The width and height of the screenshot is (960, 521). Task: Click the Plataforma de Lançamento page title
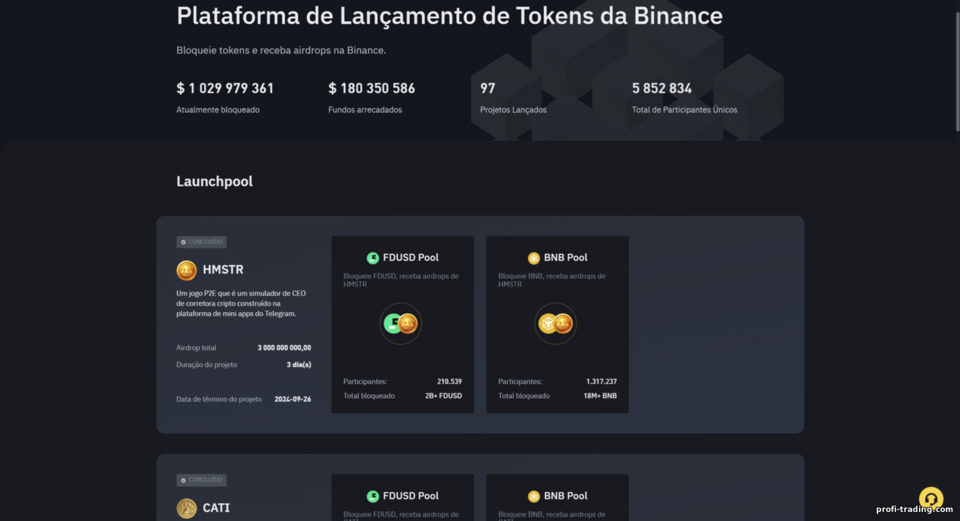[449, 15]
